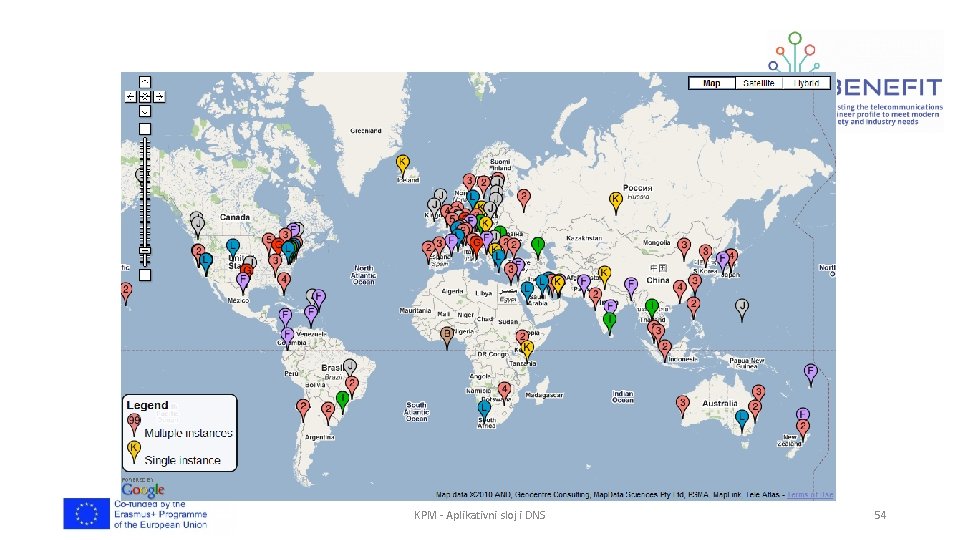The height and width of the screenshot is (540, 960).
Task: Pan the map up with the arrow button
Action: coord(144,82)
